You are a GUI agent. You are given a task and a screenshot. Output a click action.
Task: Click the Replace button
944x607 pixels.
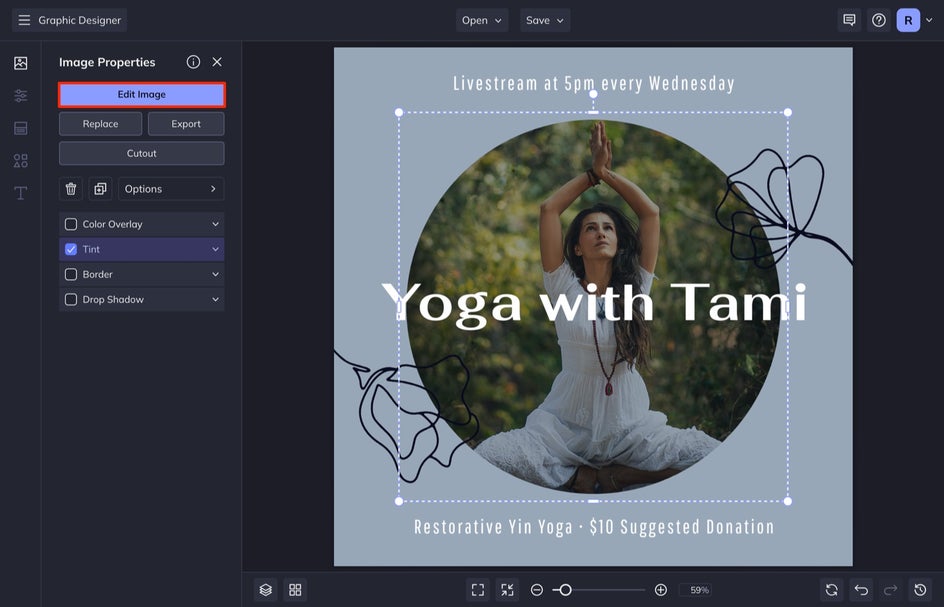pyautogui.click(x=101, y=124)
